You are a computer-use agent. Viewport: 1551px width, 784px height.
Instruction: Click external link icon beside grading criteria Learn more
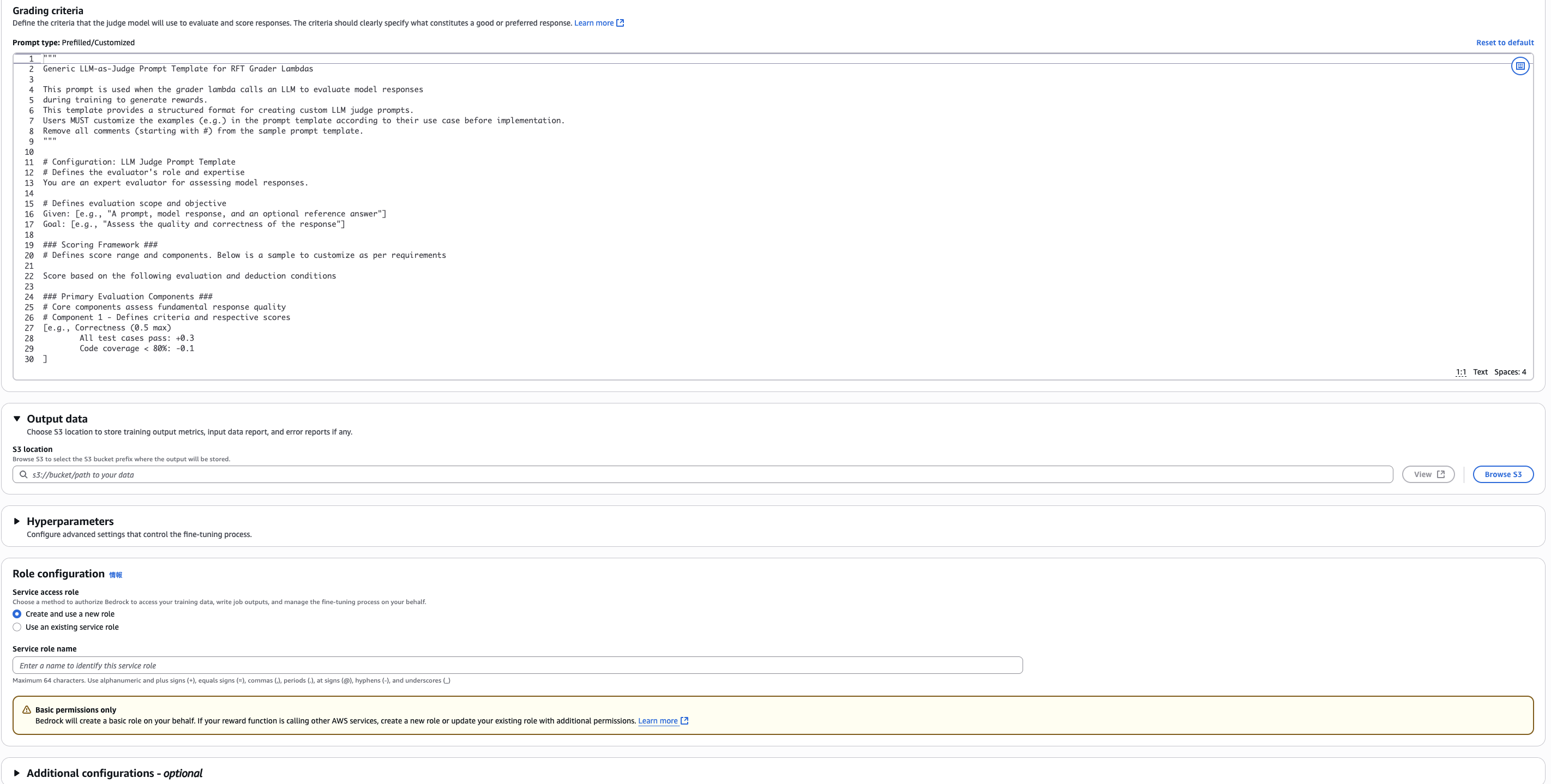(x=620, y=23)
